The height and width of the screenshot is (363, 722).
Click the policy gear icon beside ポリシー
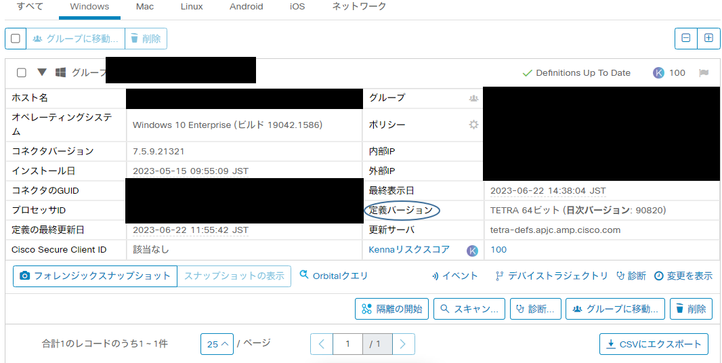[473, 124]
